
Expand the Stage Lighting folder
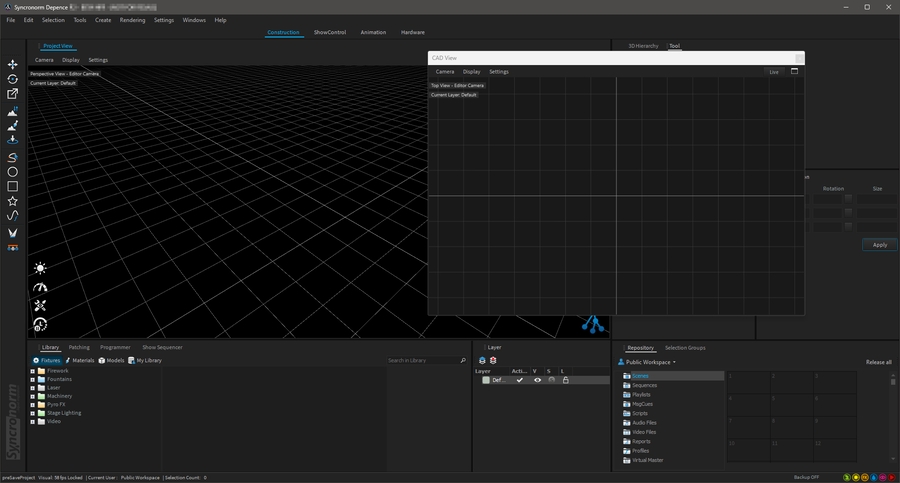33,413
